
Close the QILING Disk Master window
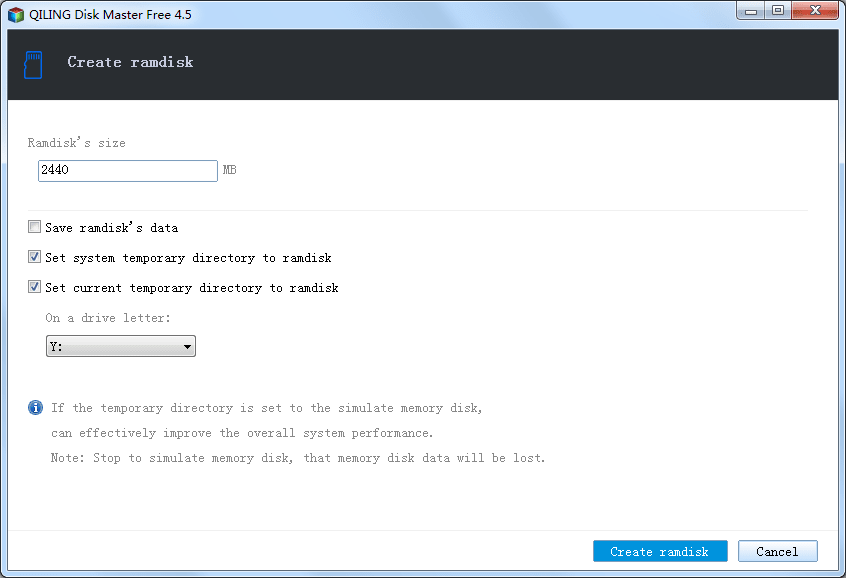[815, 10]
